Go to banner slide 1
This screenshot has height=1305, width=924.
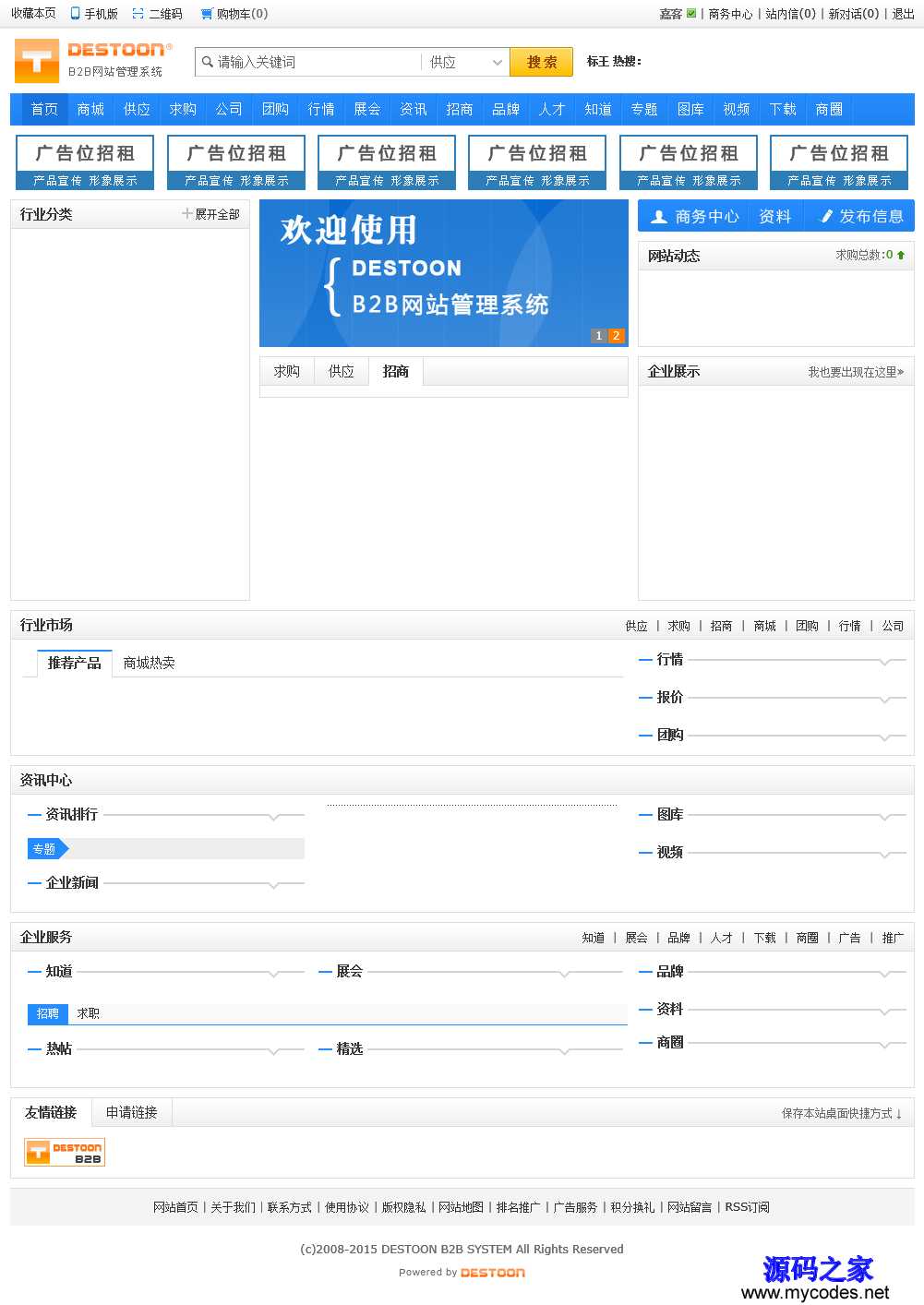(x=599, y=336)
